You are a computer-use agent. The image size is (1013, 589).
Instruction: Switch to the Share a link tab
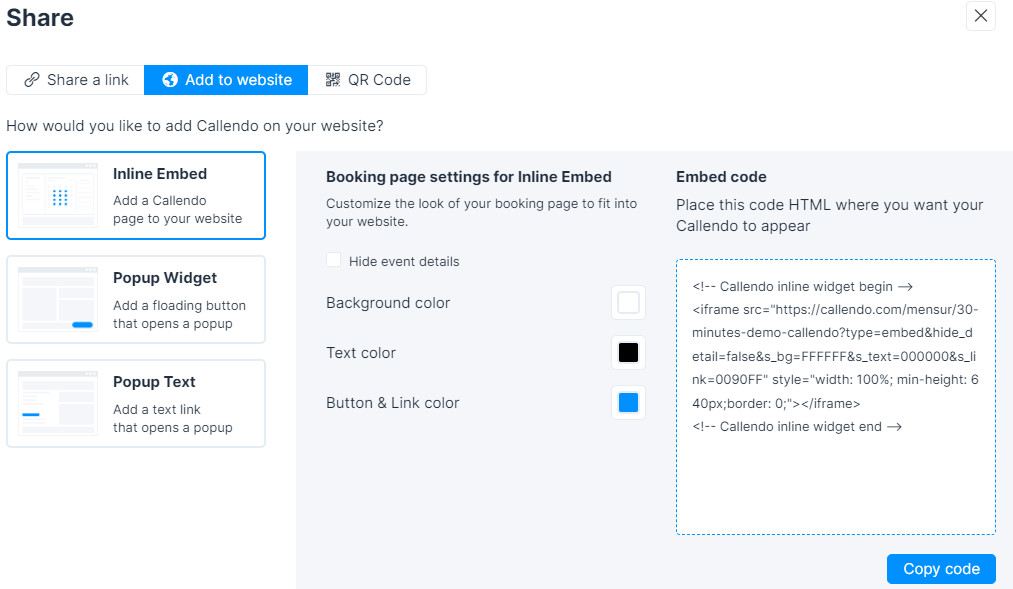tap(76, 80)
